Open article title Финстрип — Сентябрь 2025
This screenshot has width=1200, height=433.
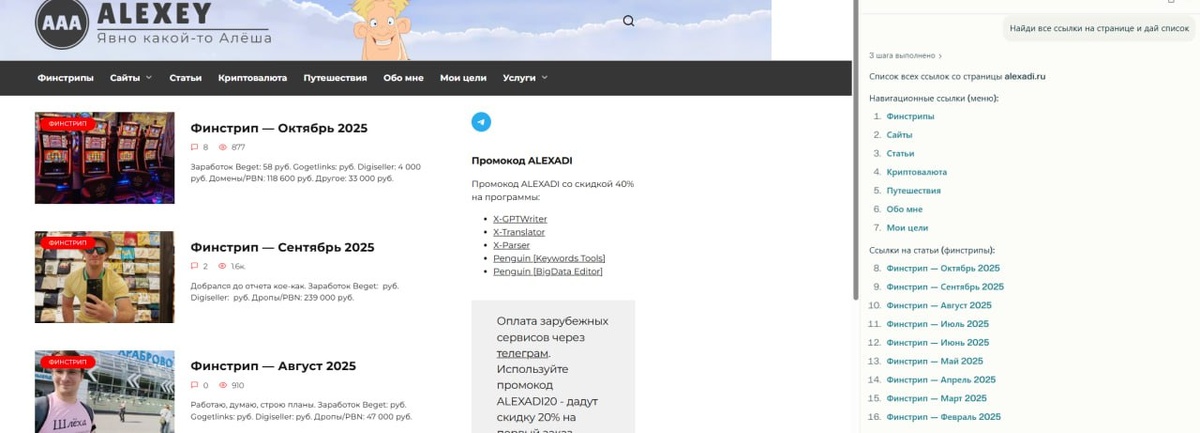pos(282,247)
